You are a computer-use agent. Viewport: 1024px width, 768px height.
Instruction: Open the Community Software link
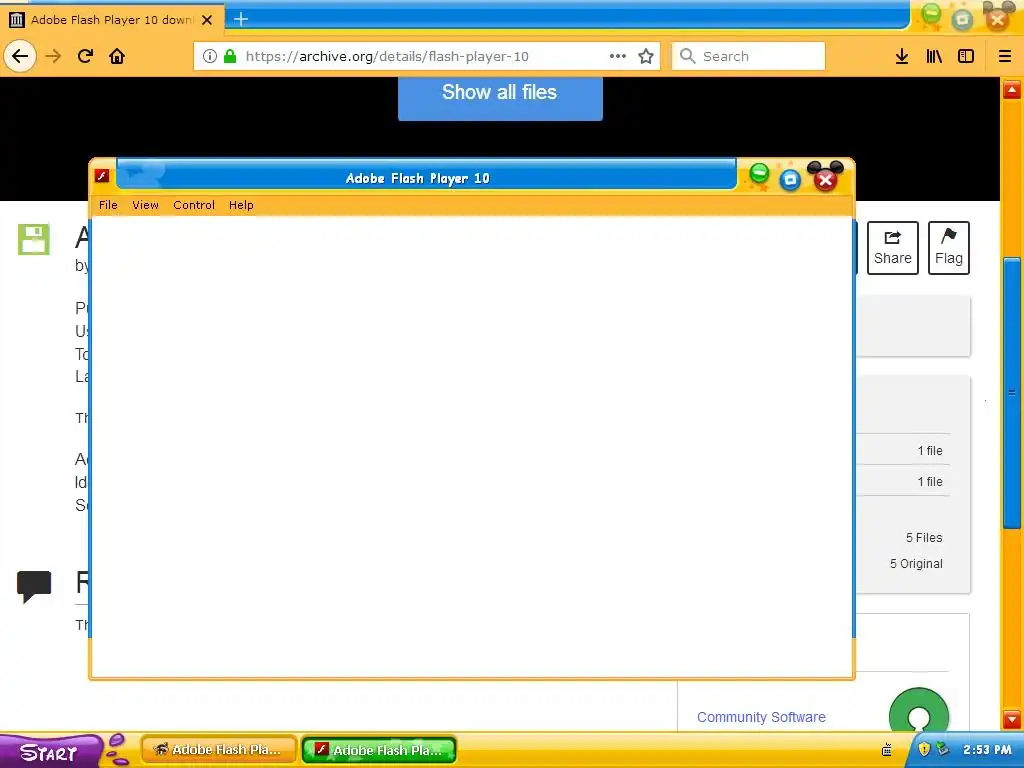click(761, 717)
